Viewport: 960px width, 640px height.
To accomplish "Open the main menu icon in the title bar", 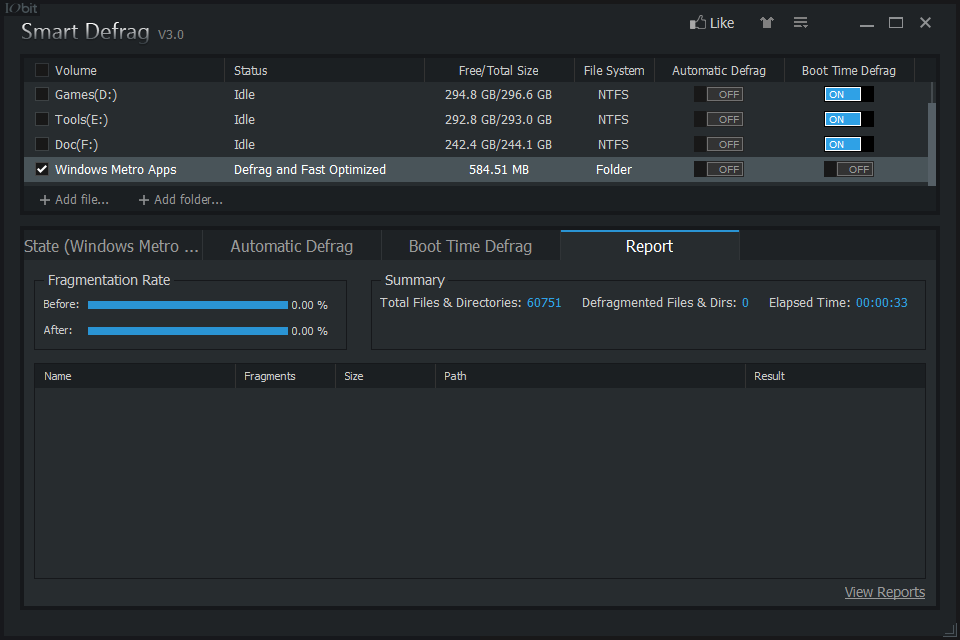I will tap(800, 23).
